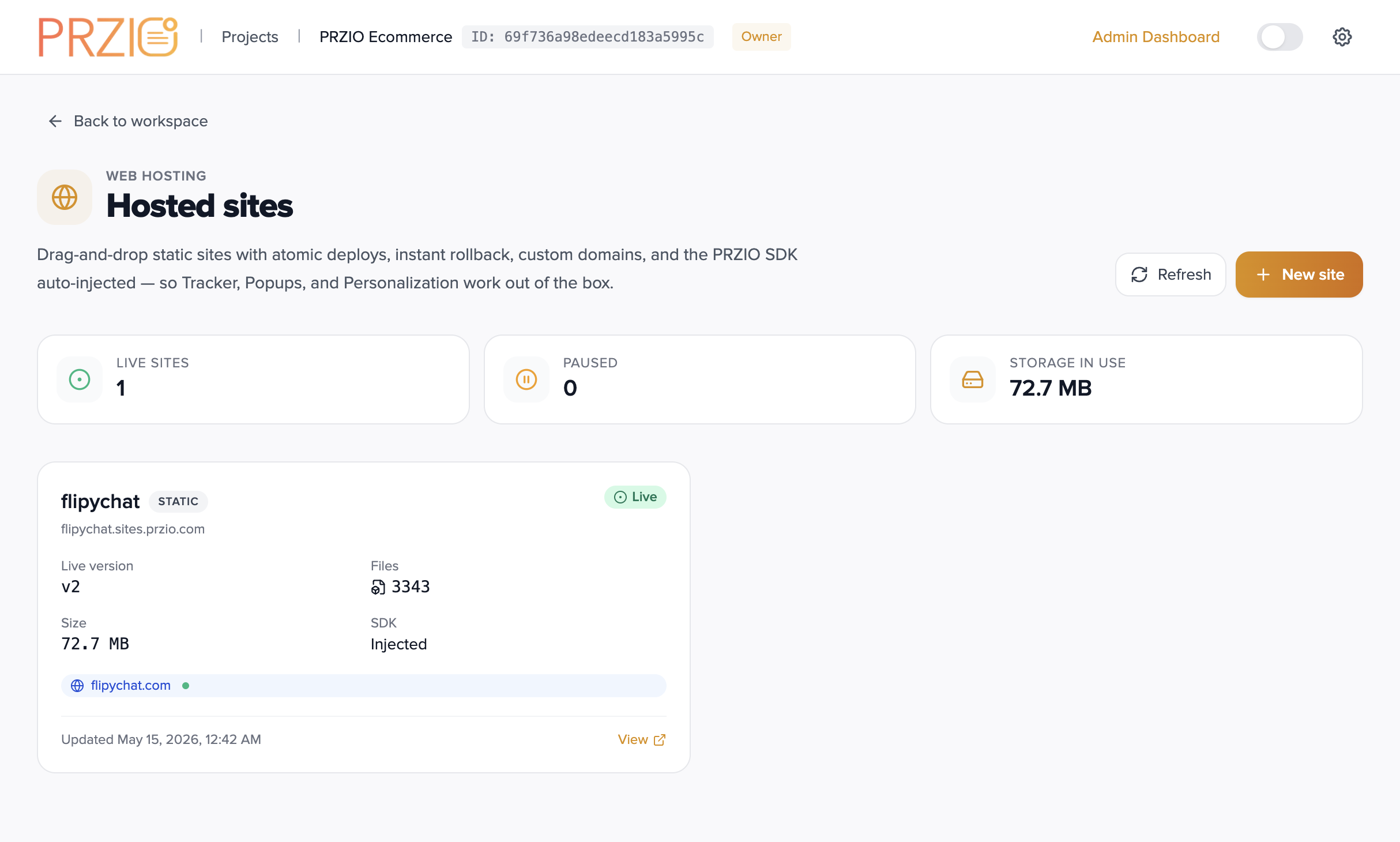Click the Hosted sites heading

pyautogui.click(x=200, y=206)
